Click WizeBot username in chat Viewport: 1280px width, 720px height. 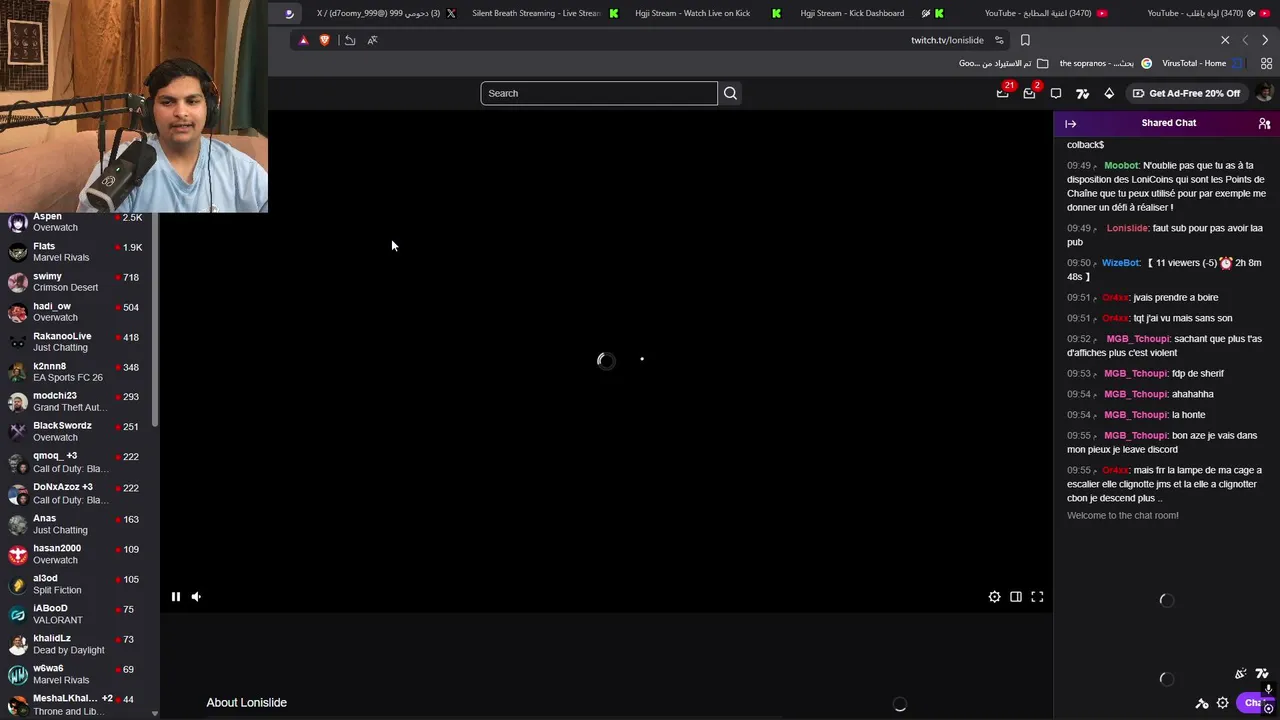point(1120,263)
